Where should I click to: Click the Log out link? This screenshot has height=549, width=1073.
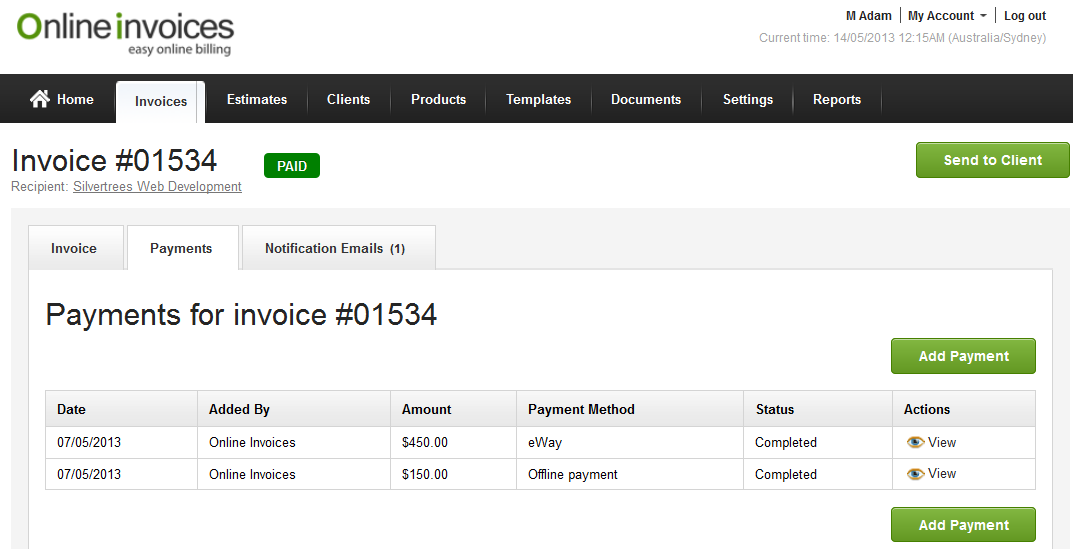point(1025,16)
